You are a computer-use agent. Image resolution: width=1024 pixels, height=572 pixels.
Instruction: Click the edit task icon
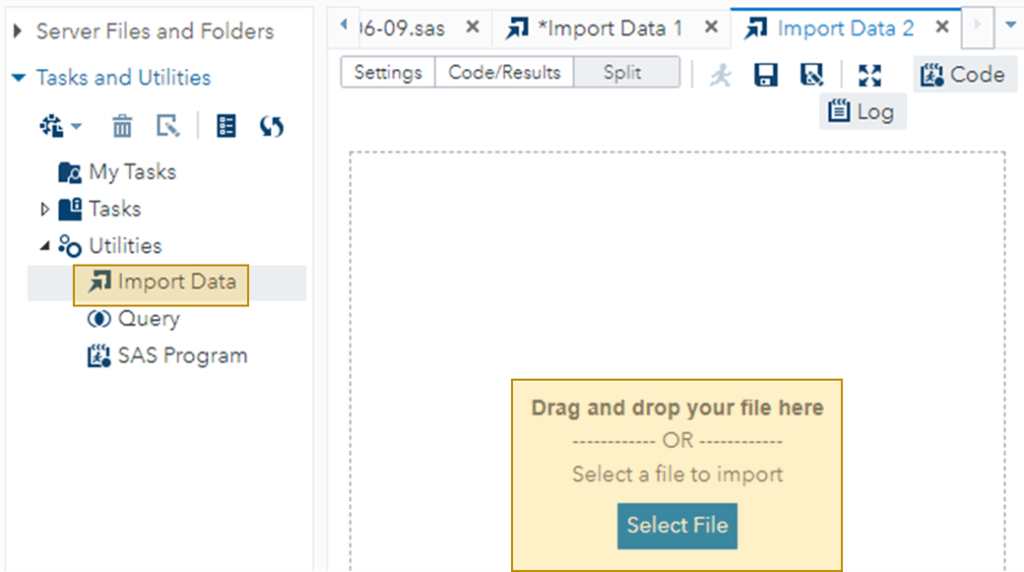169,126
